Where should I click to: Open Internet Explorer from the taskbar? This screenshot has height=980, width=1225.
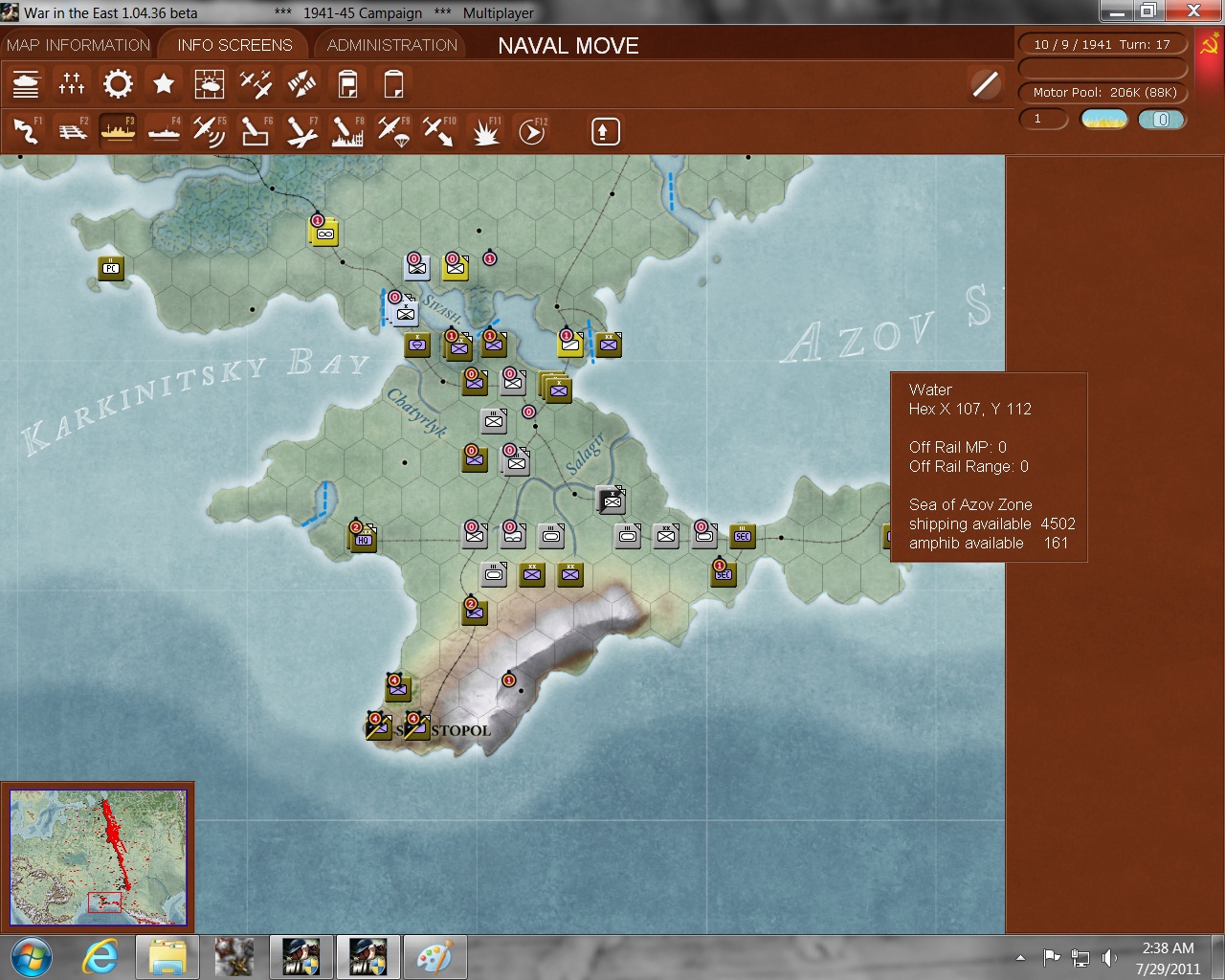point(100,956)
